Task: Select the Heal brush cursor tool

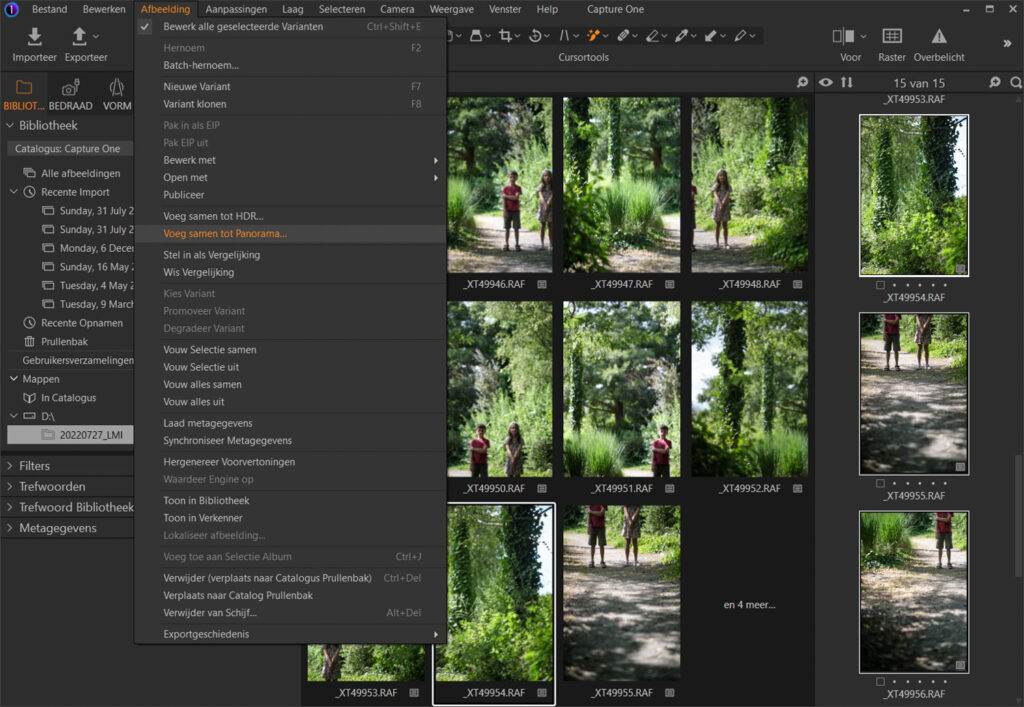Action: point(622,36)
